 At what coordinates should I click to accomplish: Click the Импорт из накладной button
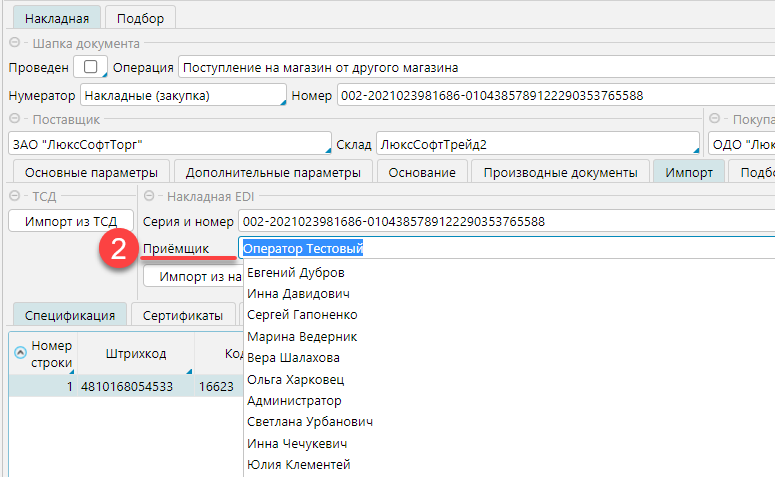pos(192,276)
